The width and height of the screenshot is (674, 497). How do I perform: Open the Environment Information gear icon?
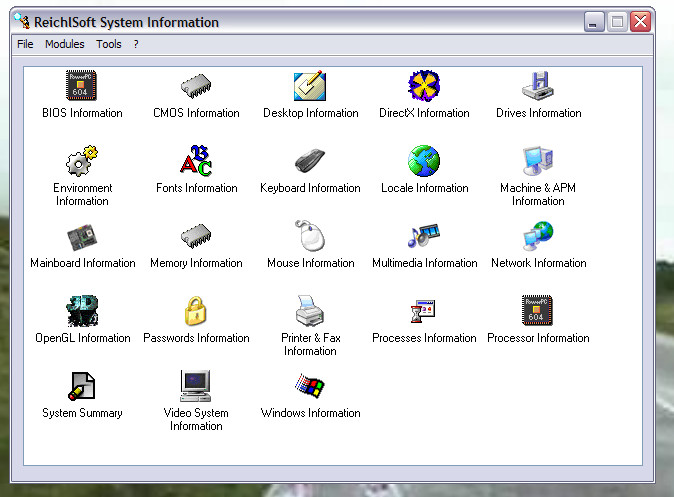(82, 161)
